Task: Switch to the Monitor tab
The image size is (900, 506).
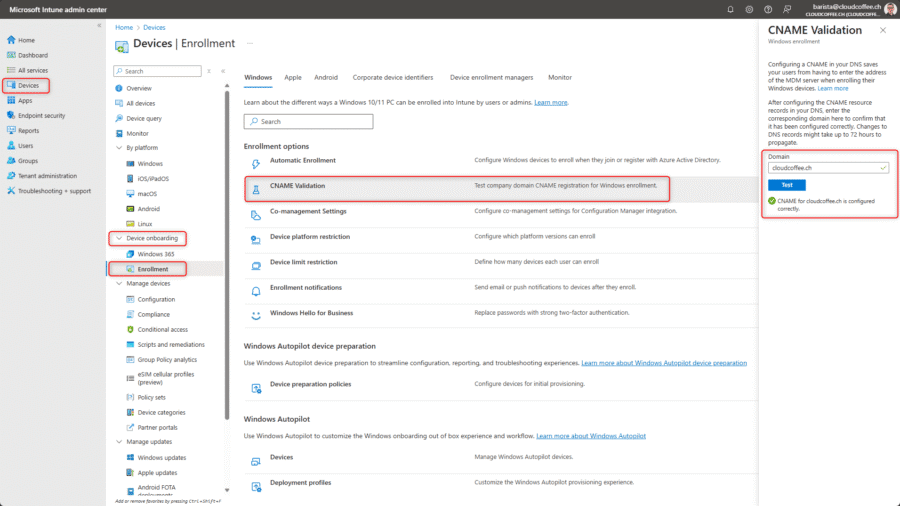Action: point(560,77)
